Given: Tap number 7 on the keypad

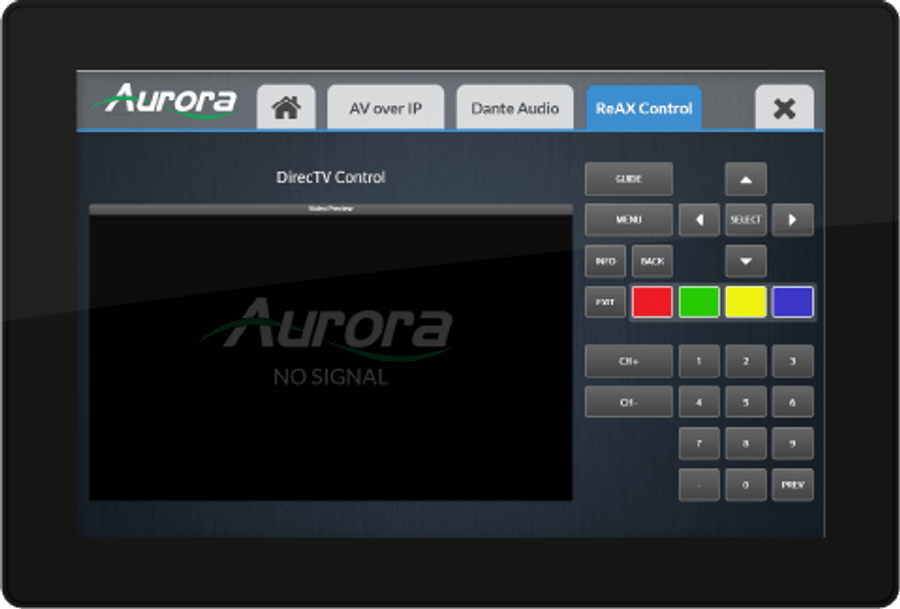Looking at the screenshot, I should click(x=699, y=444).
